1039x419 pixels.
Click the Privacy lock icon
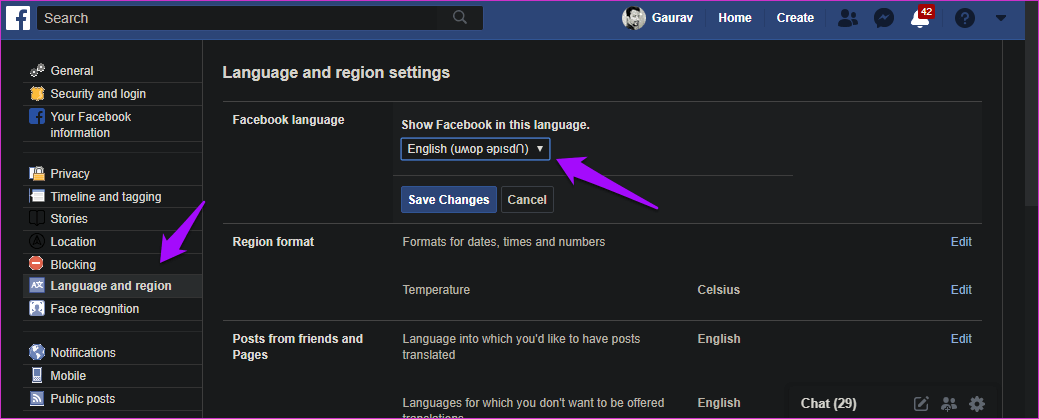[37, 174]
